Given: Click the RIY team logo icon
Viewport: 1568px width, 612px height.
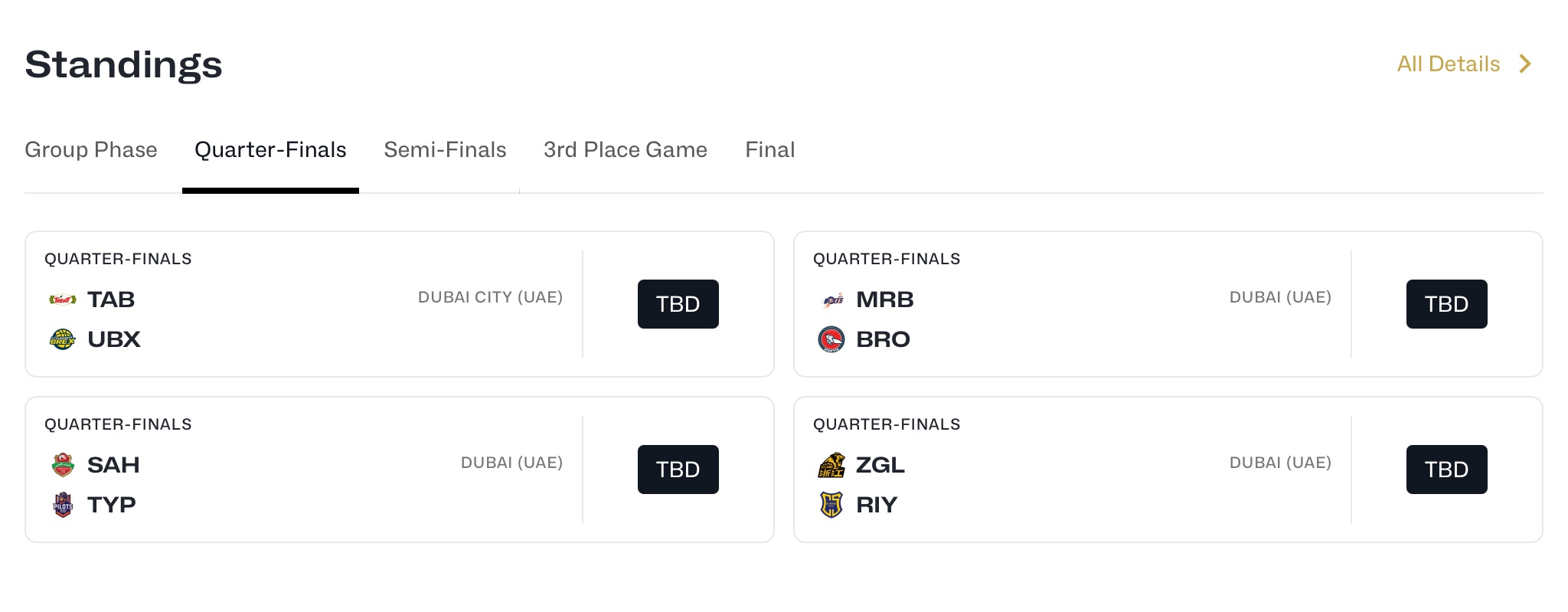Looking at the screenshot, I should coord(831,505).
